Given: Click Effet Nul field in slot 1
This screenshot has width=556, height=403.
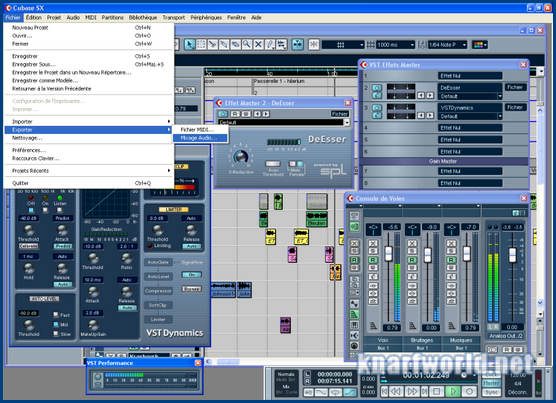Looking at the screenshot, I should click(x=470, y=76).
